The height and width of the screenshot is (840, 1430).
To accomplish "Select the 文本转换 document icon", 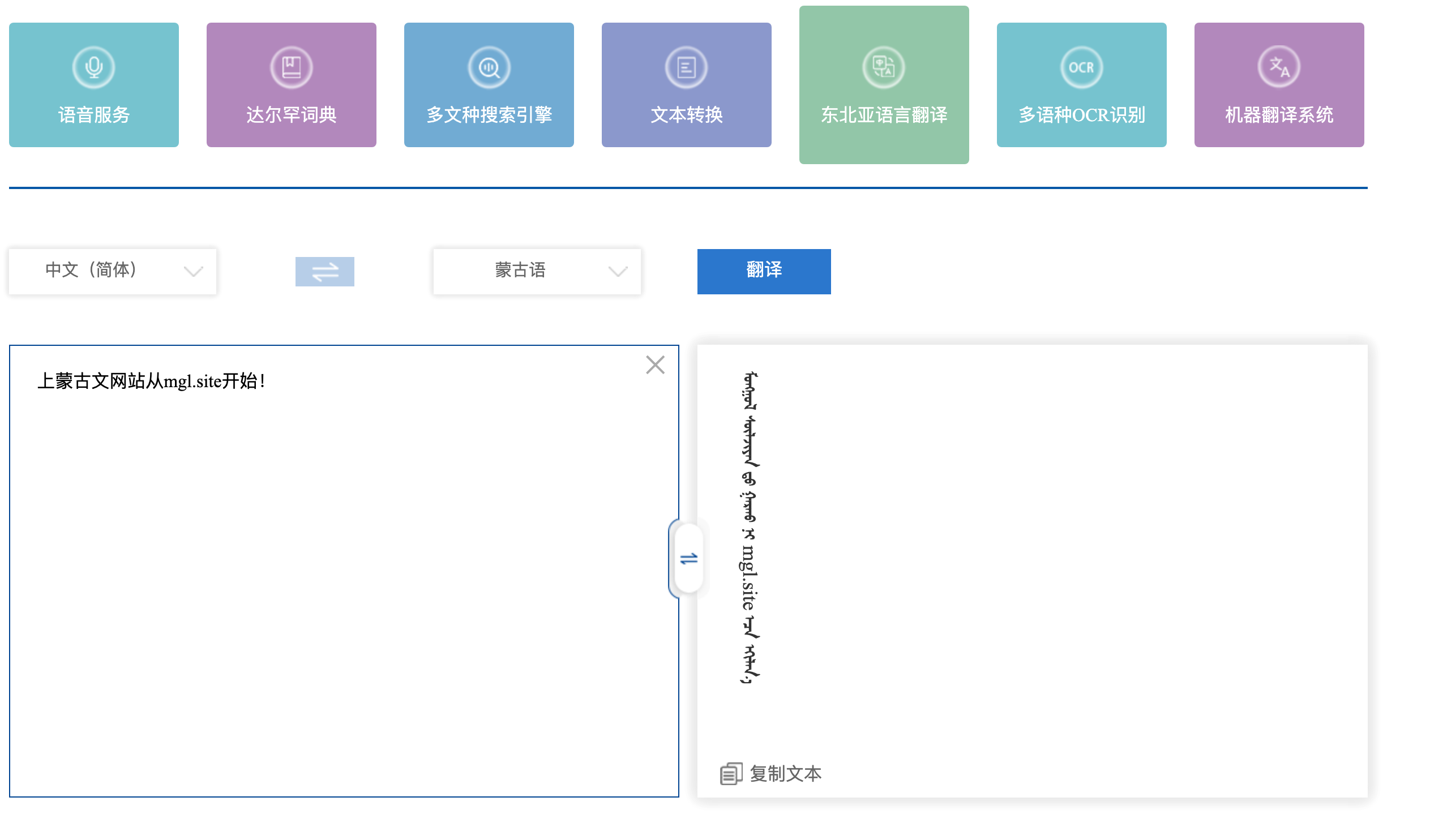I will 686,67.
